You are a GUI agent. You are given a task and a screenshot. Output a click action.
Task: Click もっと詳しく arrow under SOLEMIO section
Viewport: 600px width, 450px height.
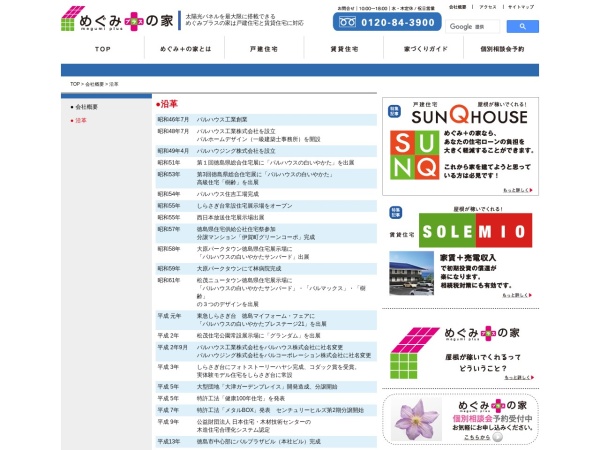pyautogui.click(x=517, y=295)
